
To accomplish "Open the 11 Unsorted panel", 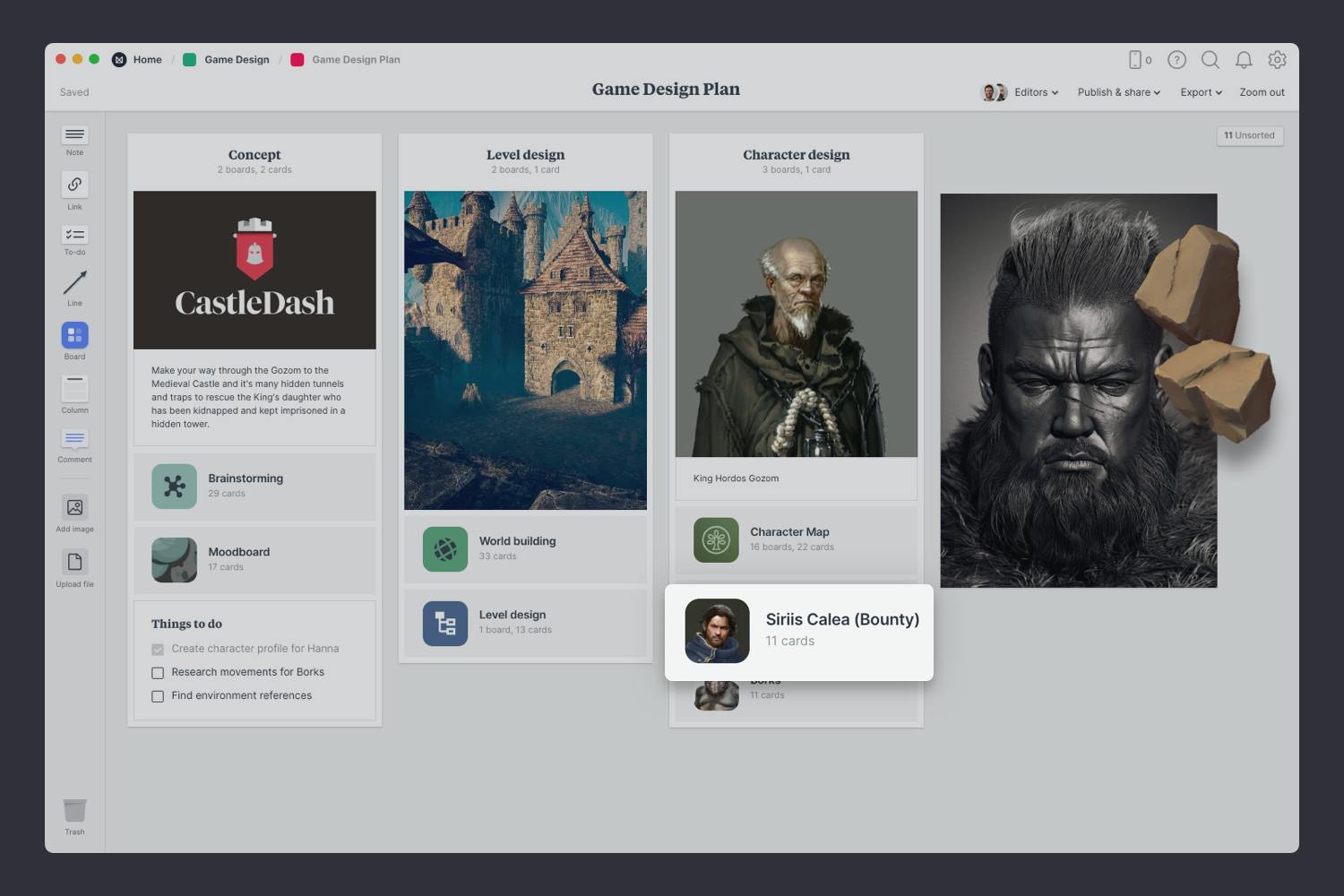I will (x=1249, y=135).
